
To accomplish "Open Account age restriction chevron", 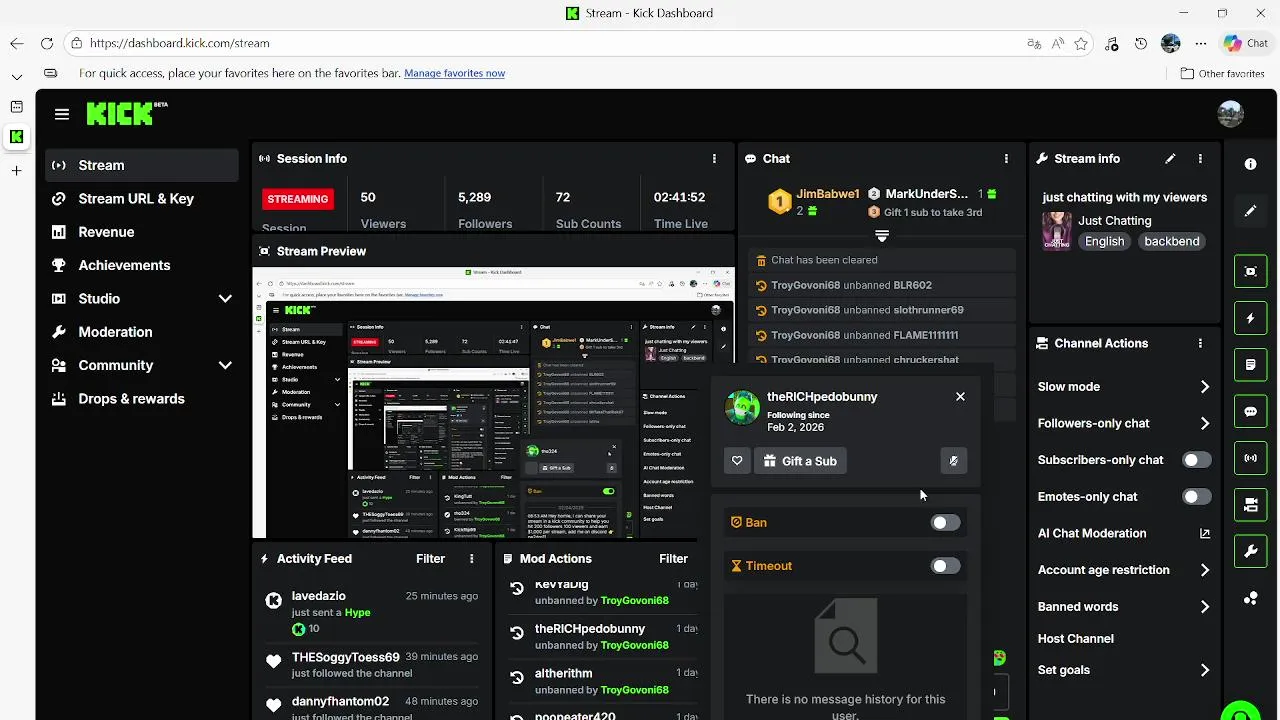I will [x=1204, y=570].
